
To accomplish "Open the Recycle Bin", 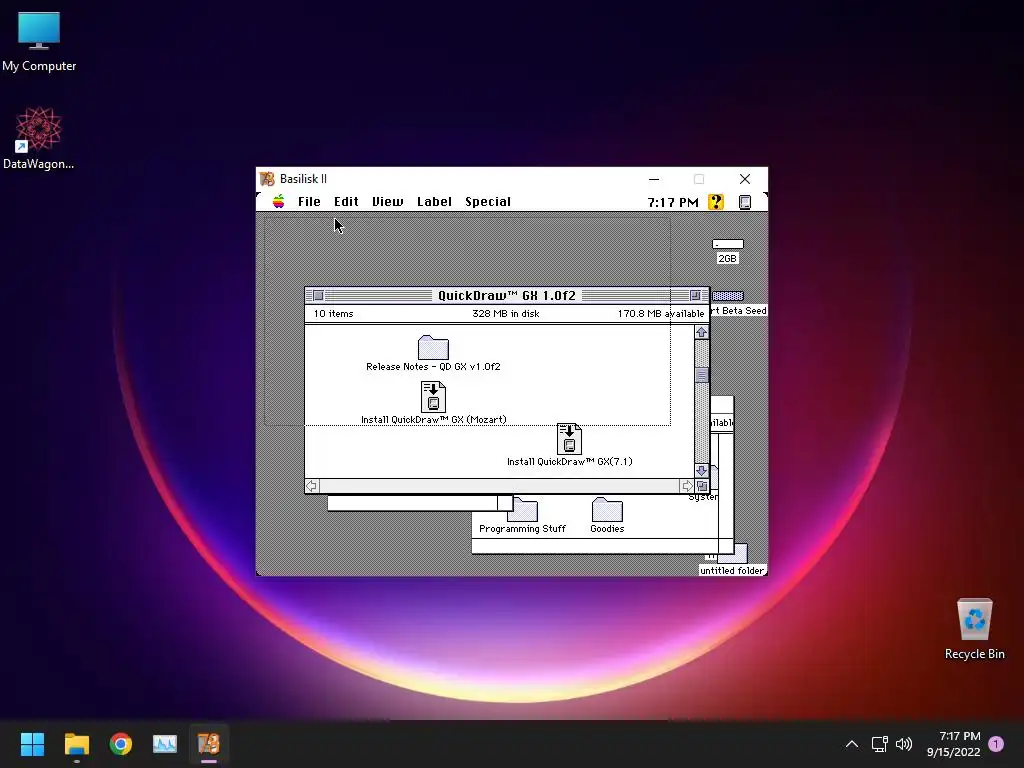I will (x=974, y=629).
